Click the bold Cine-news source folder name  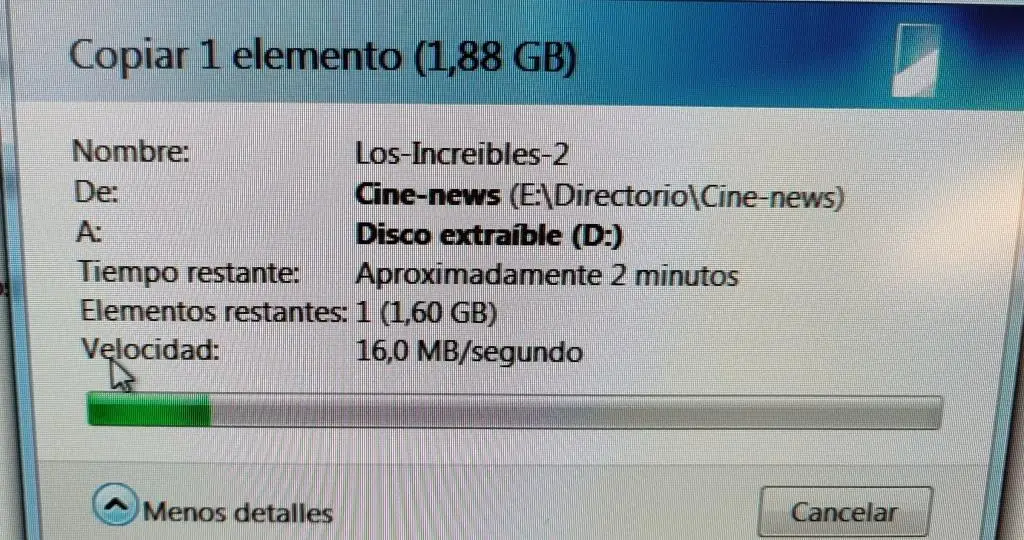click(x=428, y=195)
